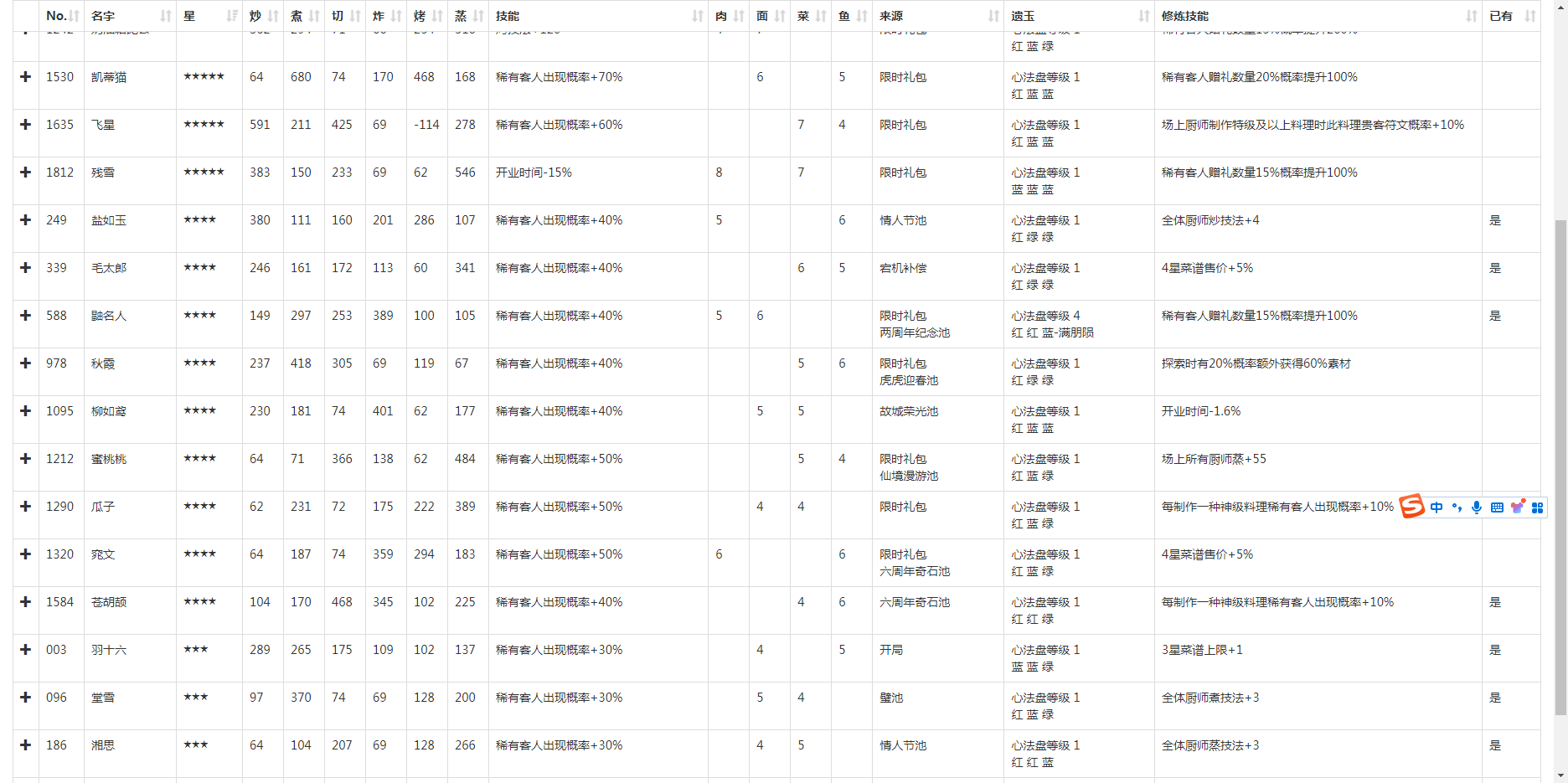Click the Sogou input method logo

(1412, 507)
